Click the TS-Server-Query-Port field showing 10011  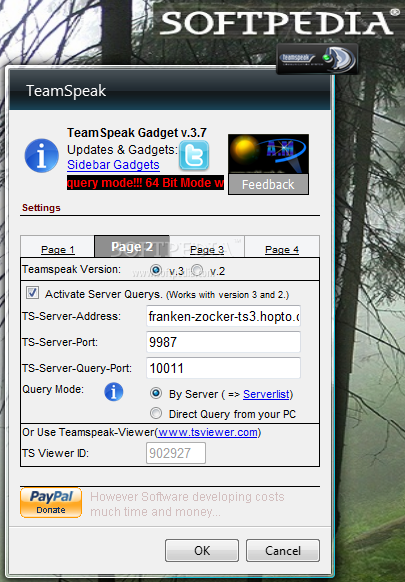coord(223,368)
